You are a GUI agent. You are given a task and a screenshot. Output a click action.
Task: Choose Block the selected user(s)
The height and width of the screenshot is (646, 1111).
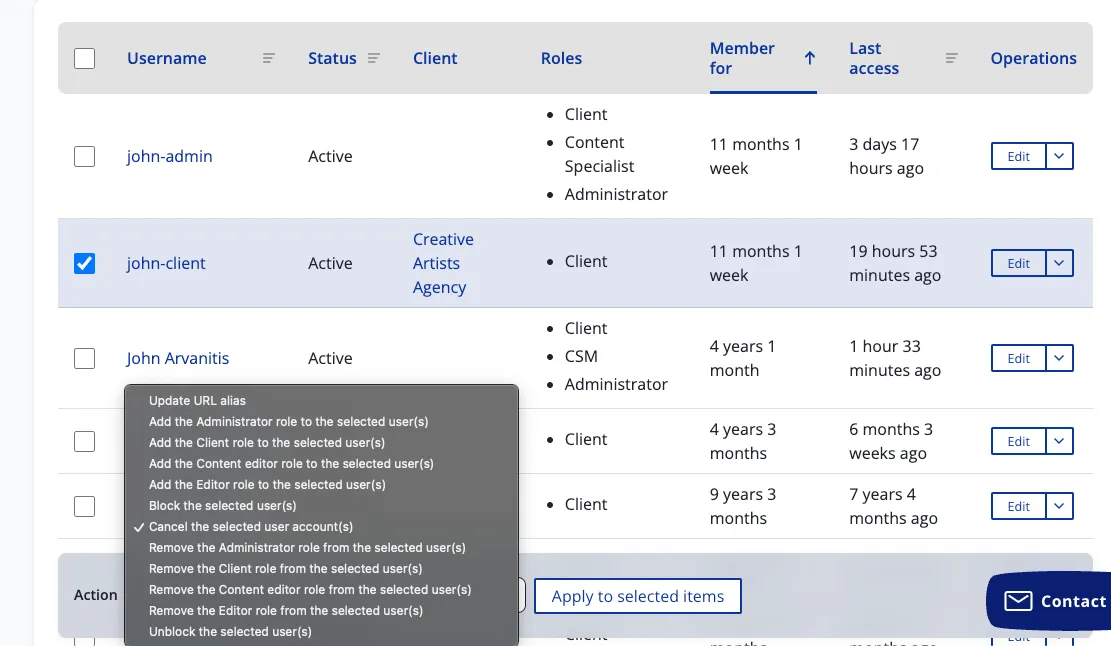(x=321, y=506)
